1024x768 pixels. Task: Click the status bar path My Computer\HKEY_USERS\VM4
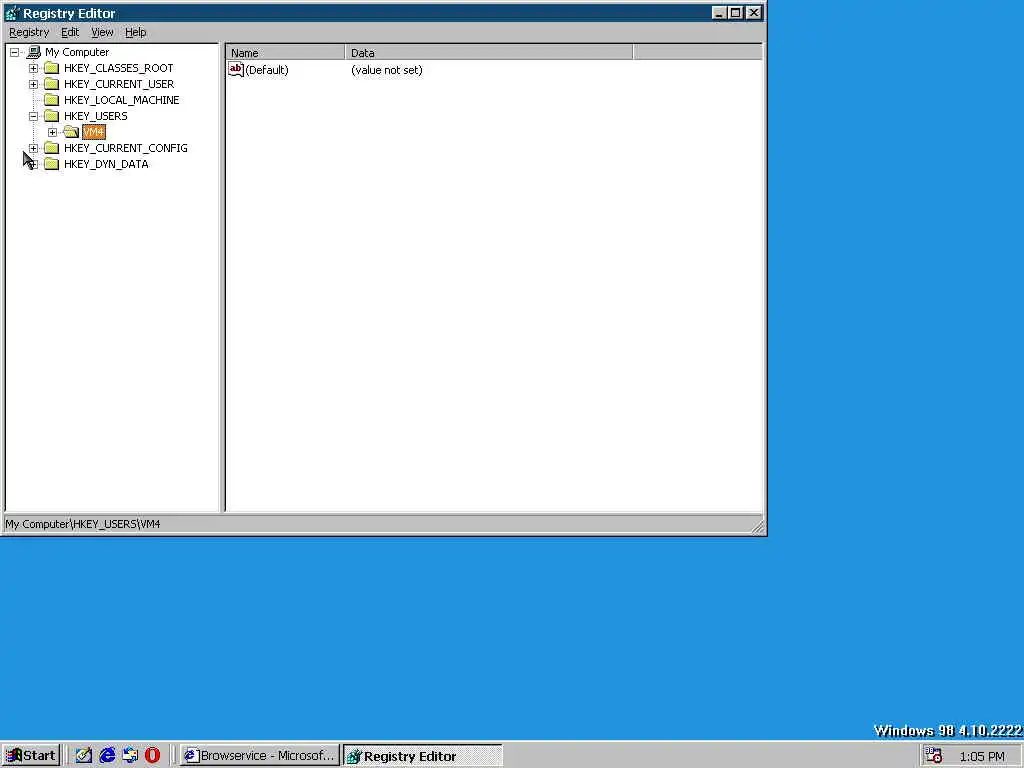click(x=83, y=524)
